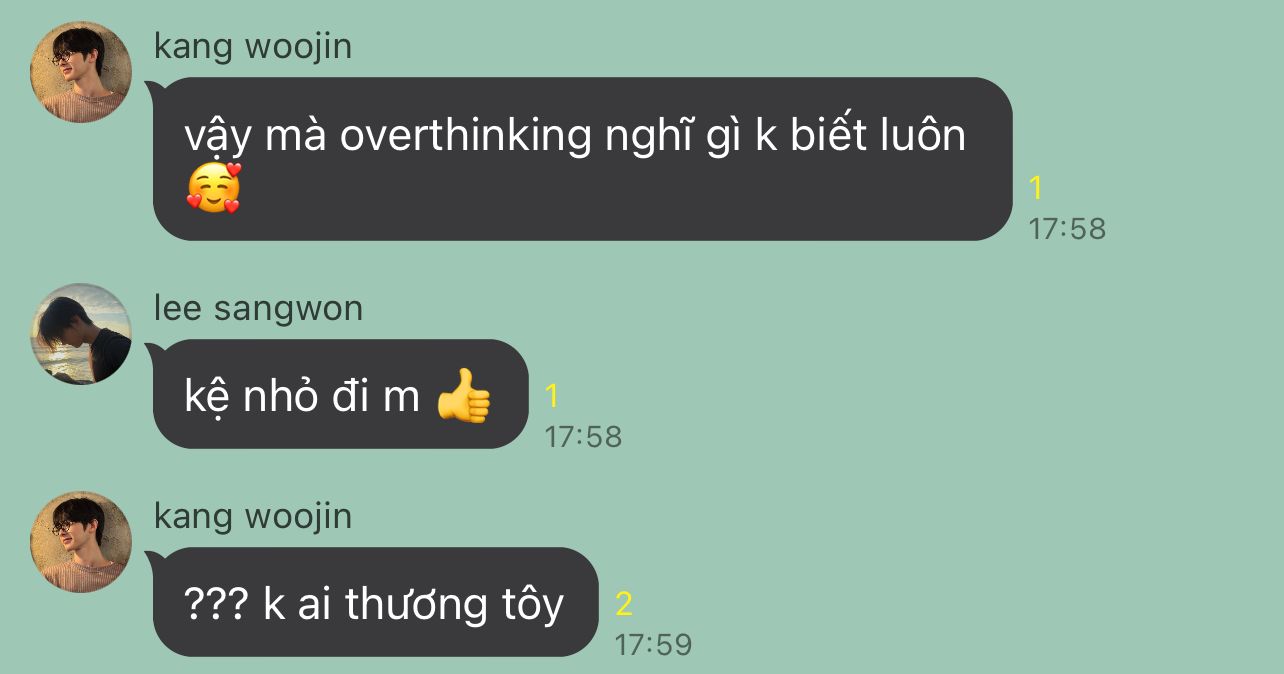This screenshot has width=1284, height=674.
Task: Click the 17:58 timestamp of the overthinking message
Action: pos(1067,228)
